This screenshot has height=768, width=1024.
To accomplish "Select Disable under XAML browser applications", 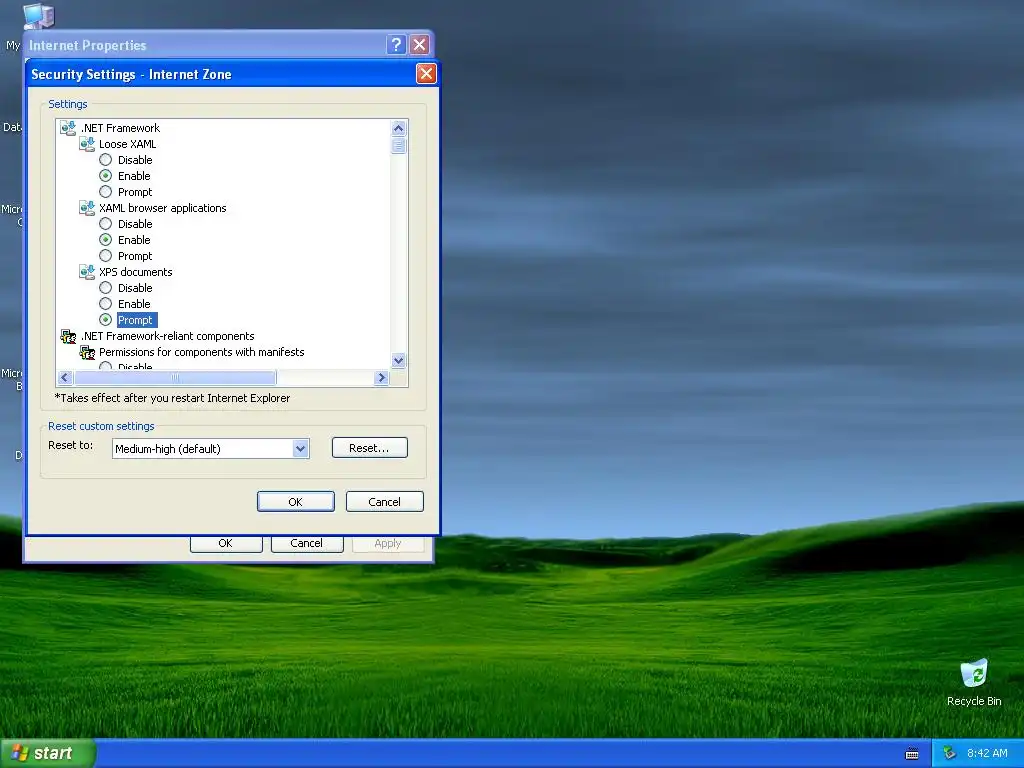I will click(105, 224).
